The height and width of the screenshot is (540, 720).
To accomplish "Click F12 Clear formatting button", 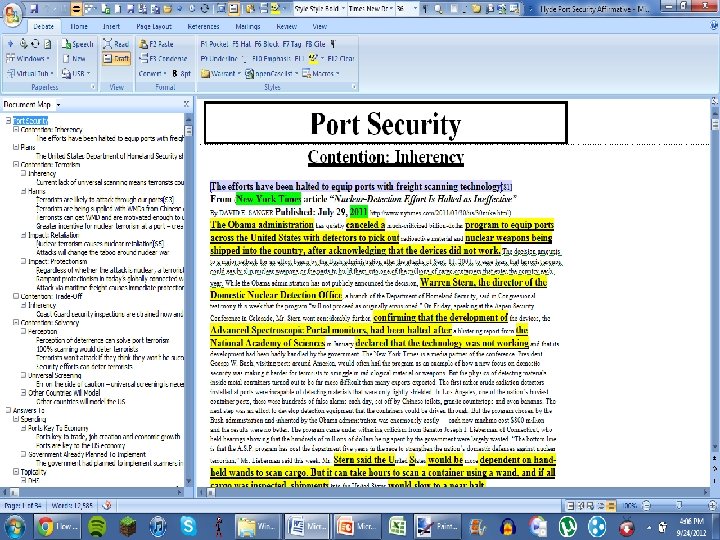I will coord(341,58).
